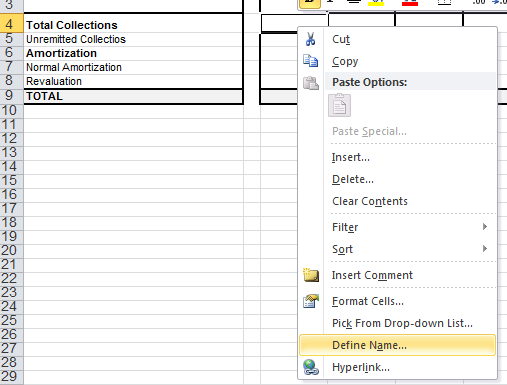Select row header 7

tap(12, 67)
